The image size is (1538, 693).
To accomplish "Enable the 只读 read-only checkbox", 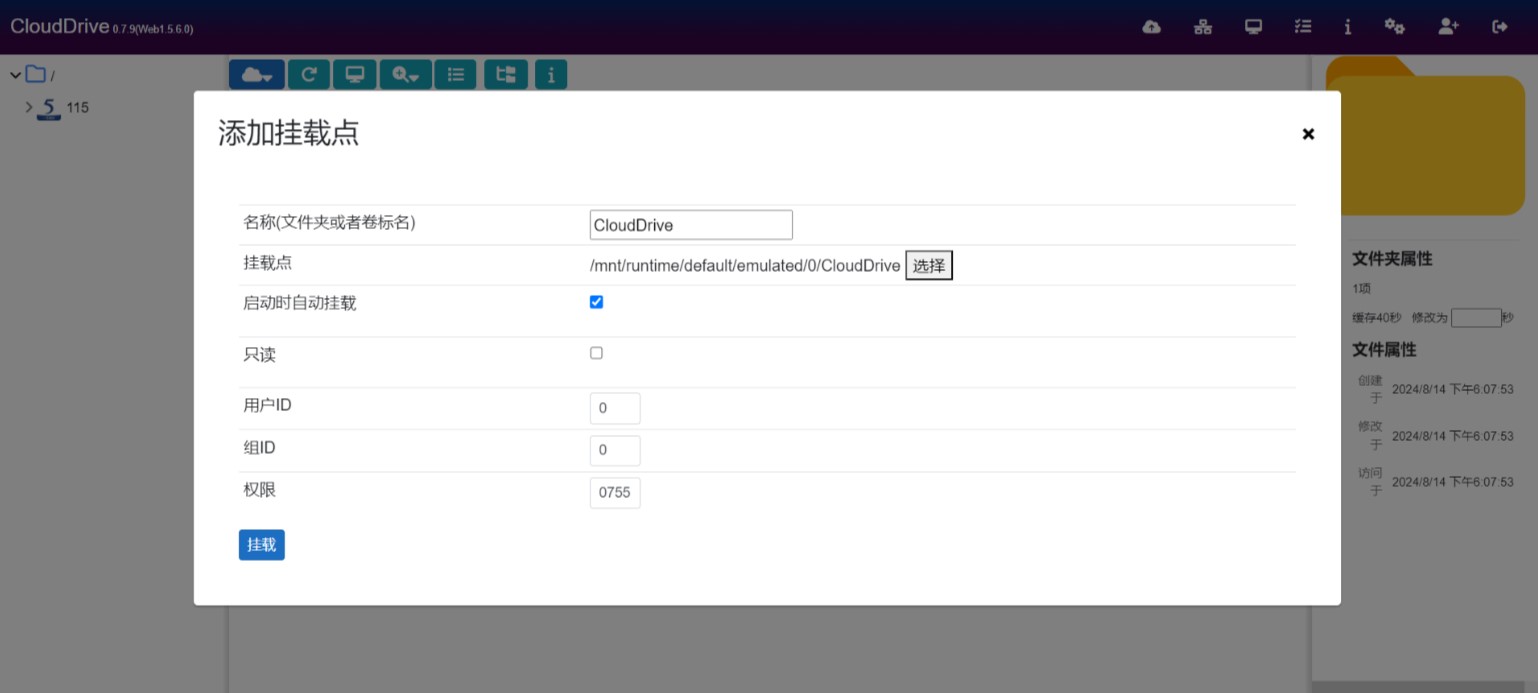I will pyautogui.click(x=597, y=353).
